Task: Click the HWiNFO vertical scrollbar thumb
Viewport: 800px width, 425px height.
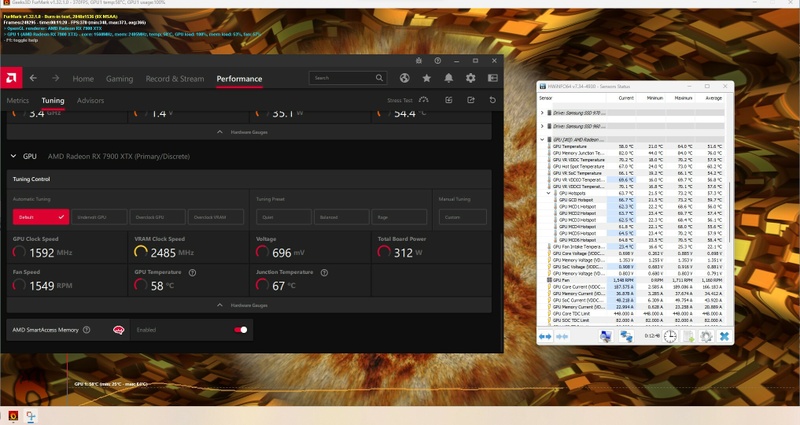Action: [730, 212]
